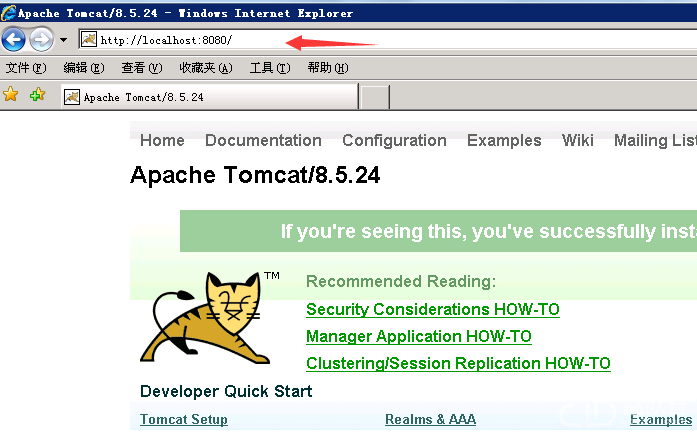Click the Tomcat favicon on the tab
The height and width of the screenshot is (437, 697).
[72, 97]
